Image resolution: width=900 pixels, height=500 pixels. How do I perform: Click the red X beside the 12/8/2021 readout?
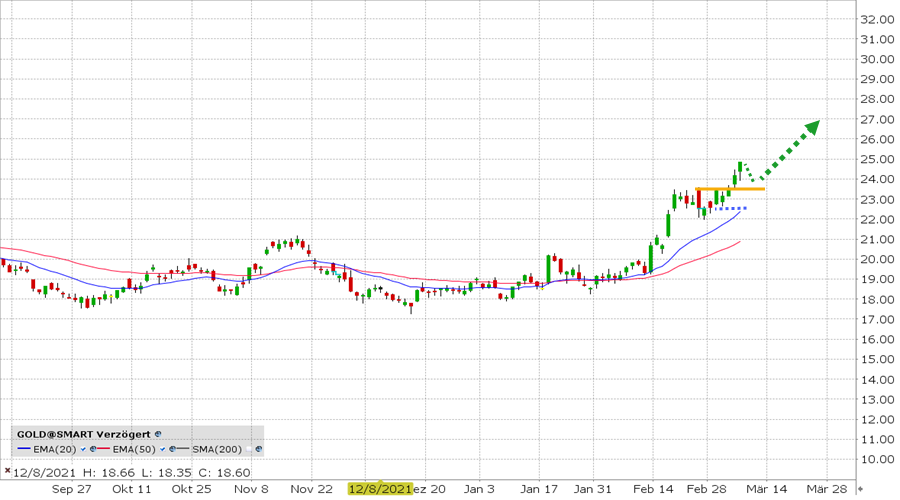click(x=7, y=469)
